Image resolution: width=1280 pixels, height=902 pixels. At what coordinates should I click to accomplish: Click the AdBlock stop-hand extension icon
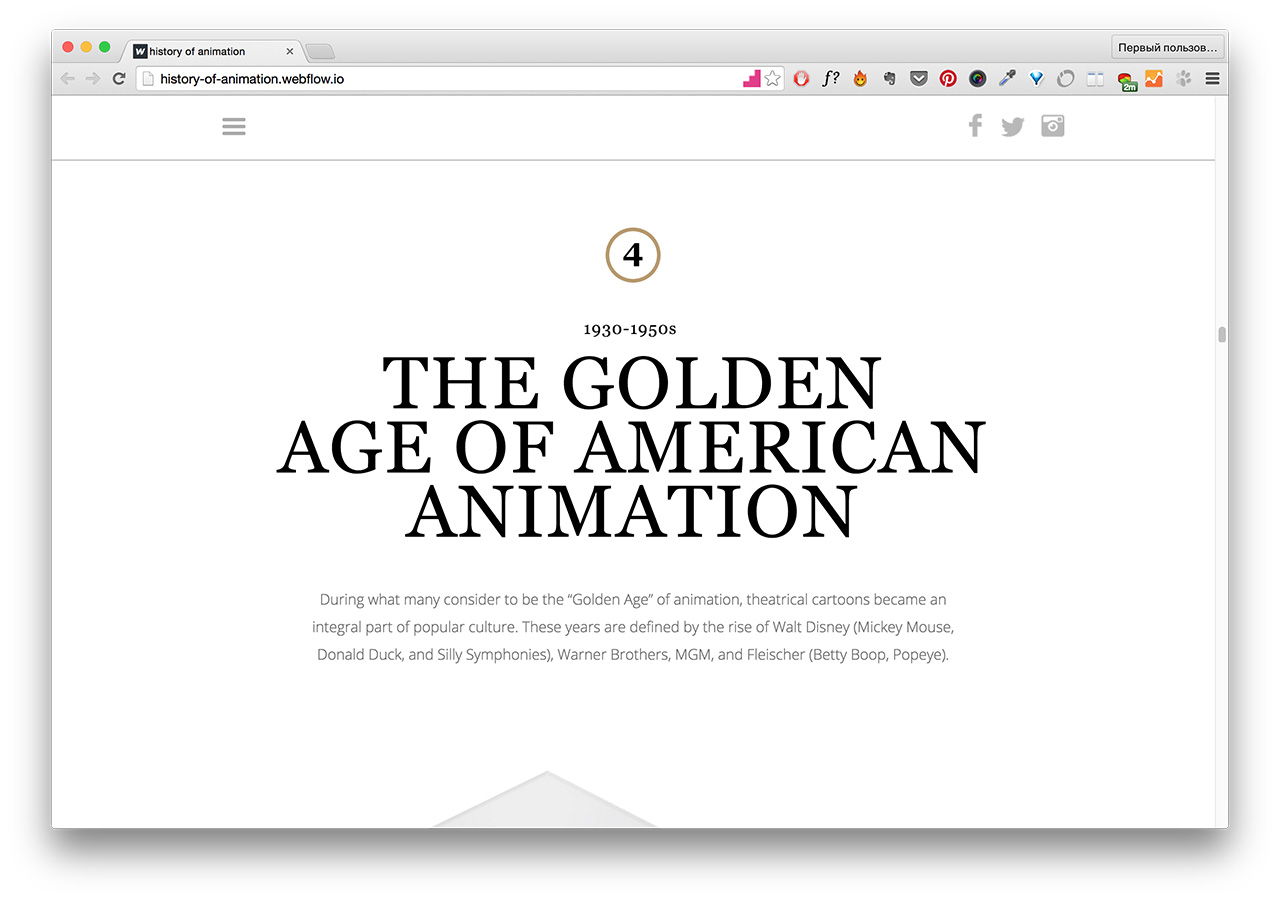[801, 78]
